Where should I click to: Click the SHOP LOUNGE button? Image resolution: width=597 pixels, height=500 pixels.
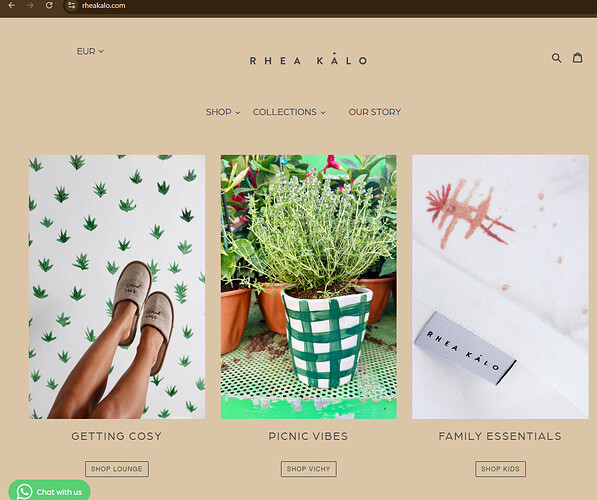tap(117, 469)
